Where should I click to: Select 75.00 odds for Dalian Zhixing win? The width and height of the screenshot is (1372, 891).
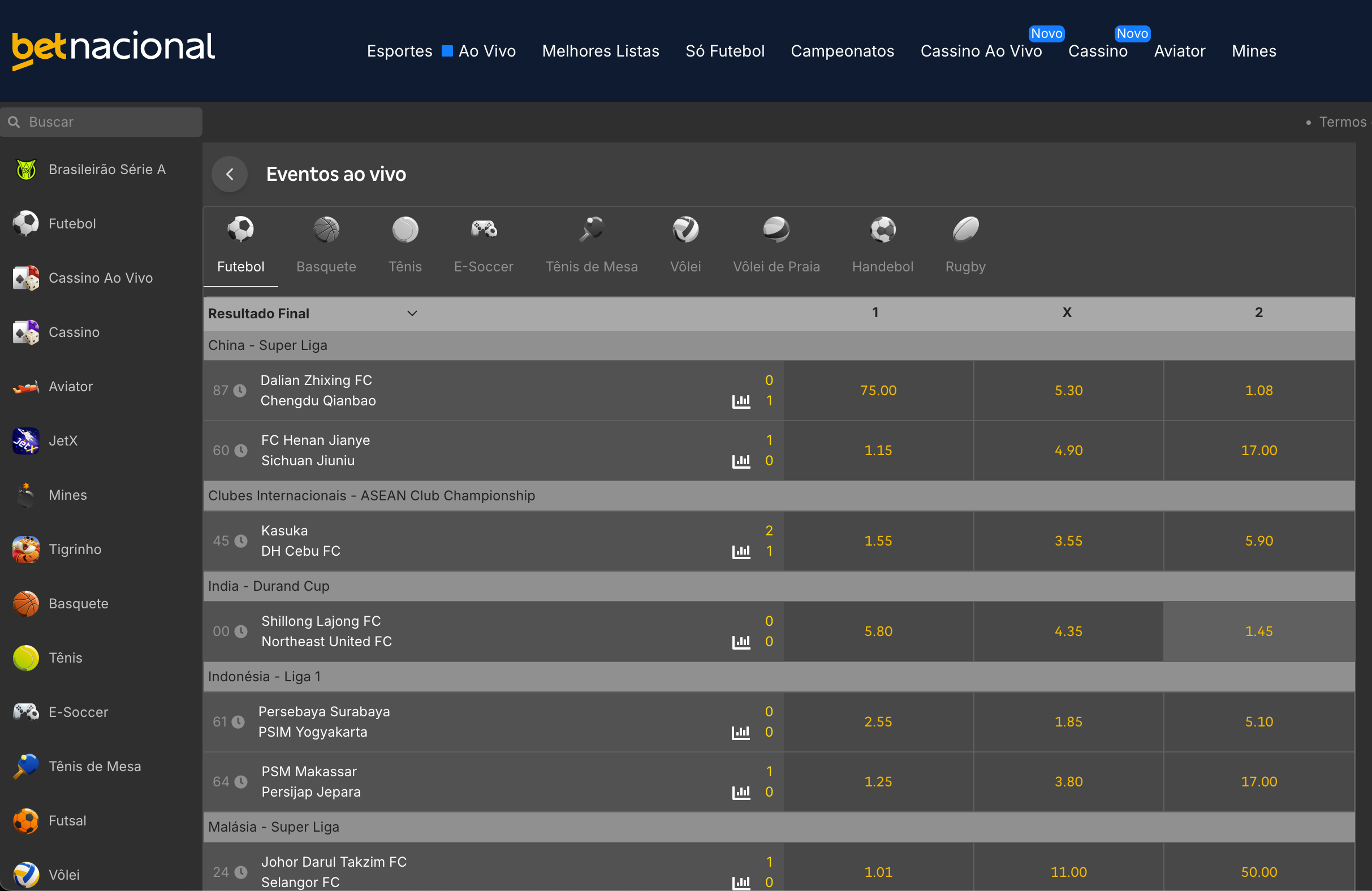pyautogui.click(x=878, y=390)
